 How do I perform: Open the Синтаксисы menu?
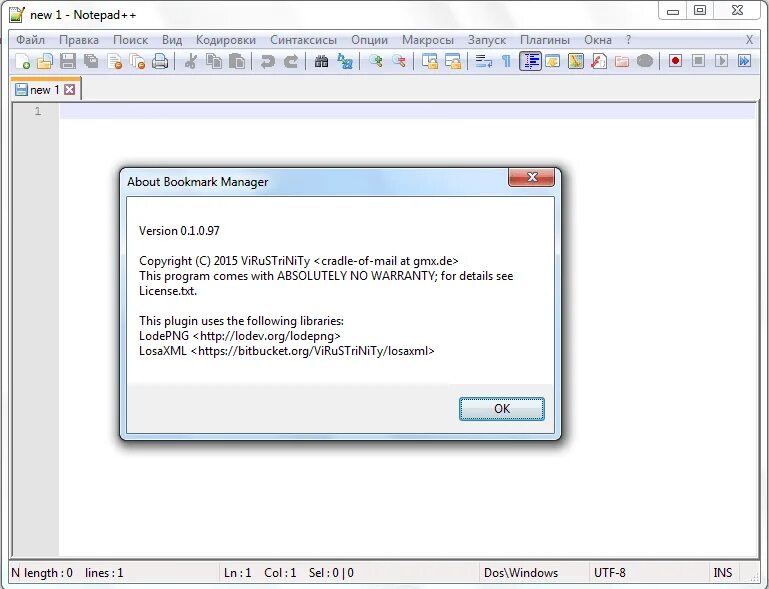pyautogui.click(x=304, y=40)
